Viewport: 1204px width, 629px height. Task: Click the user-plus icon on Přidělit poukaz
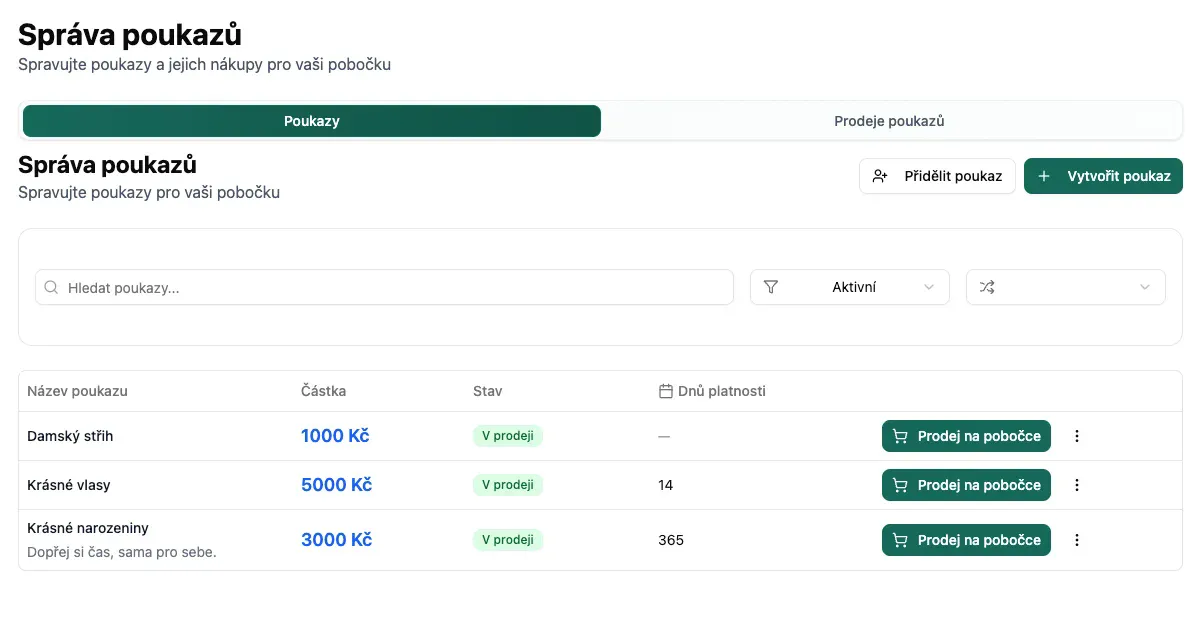click(x=880, y=176)
